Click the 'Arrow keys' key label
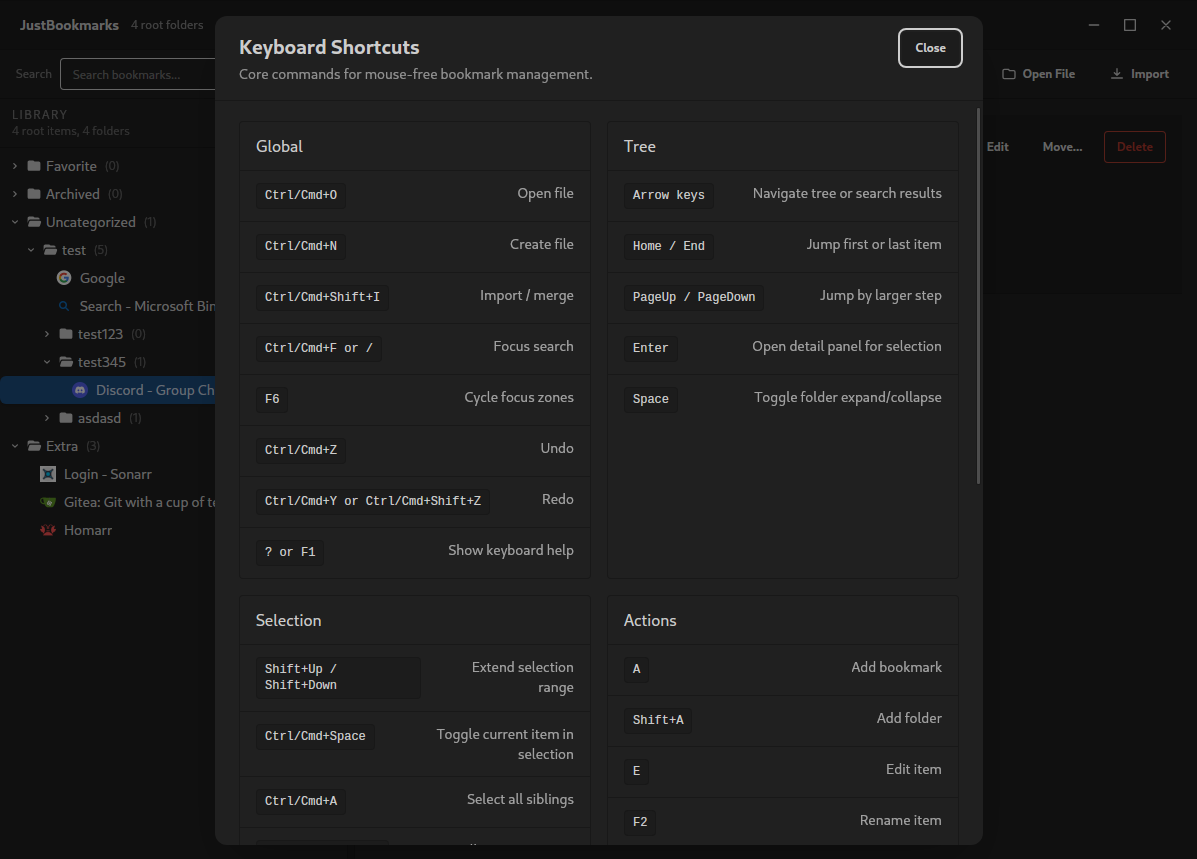1197x859 pixels. (669, 195)
